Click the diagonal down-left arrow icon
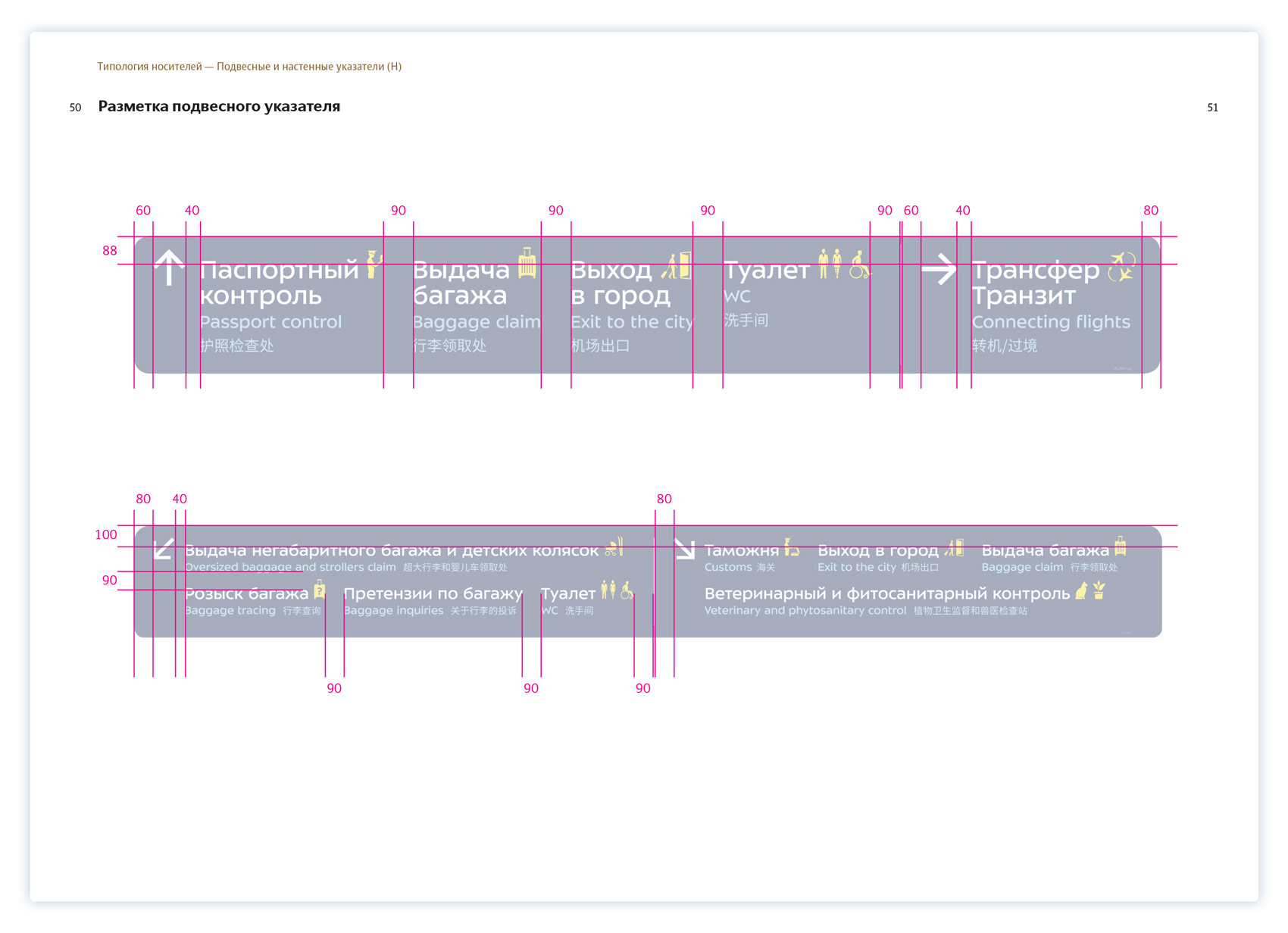The image size is (1288, 933). (x=164, y=549)
